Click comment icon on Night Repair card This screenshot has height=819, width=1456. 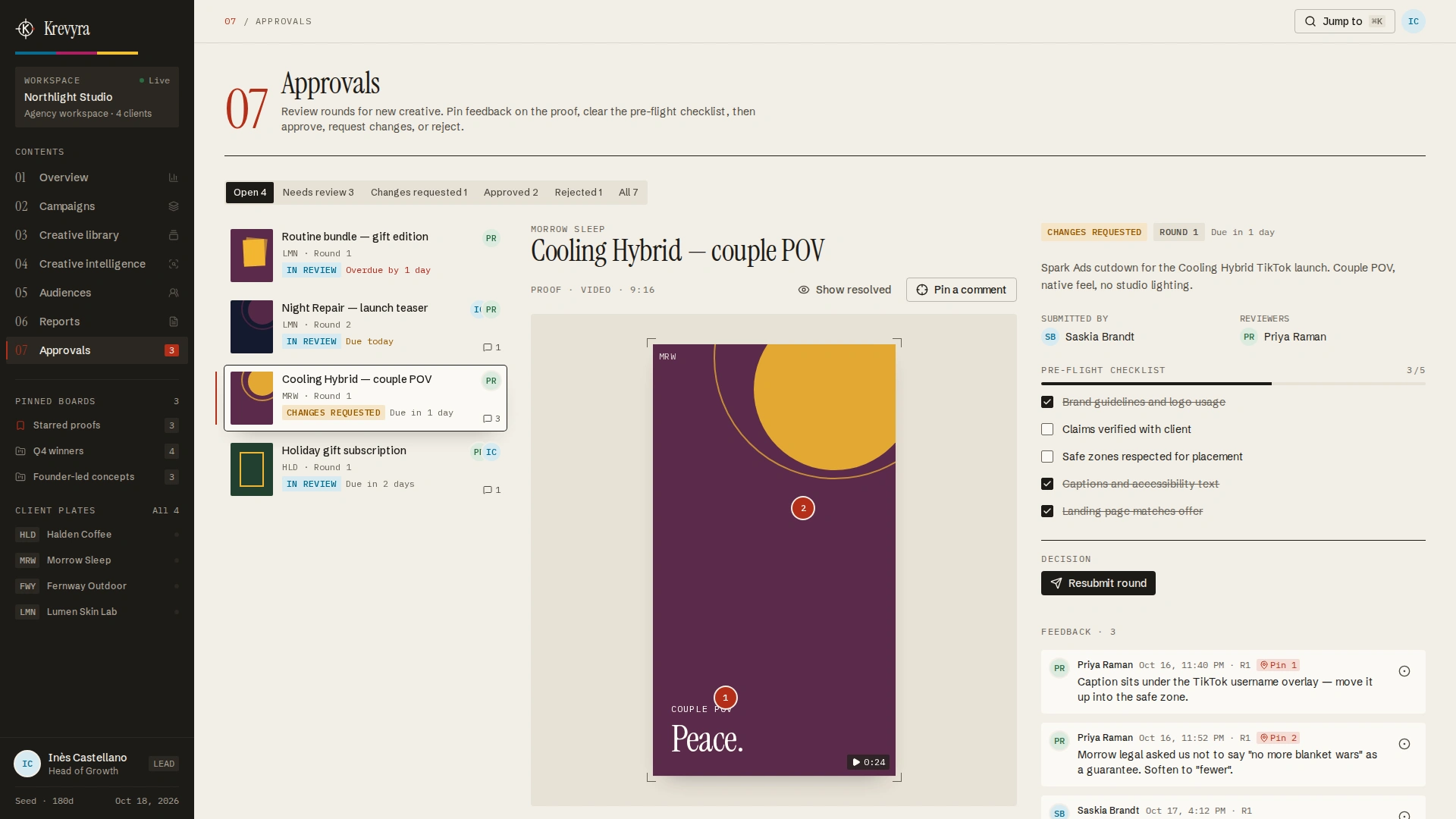[x=488, y=347]
